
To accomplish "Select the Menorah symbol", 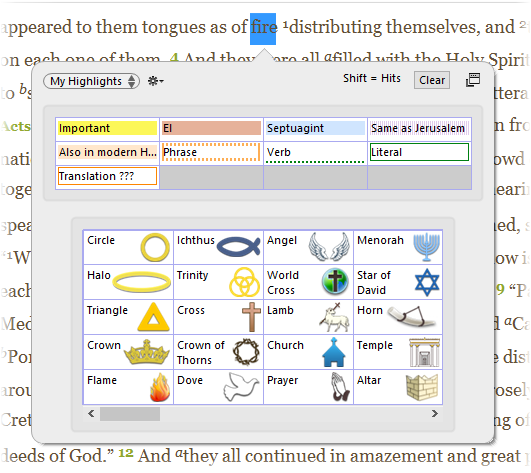I will pyautogui.click(x=398, y=248).
